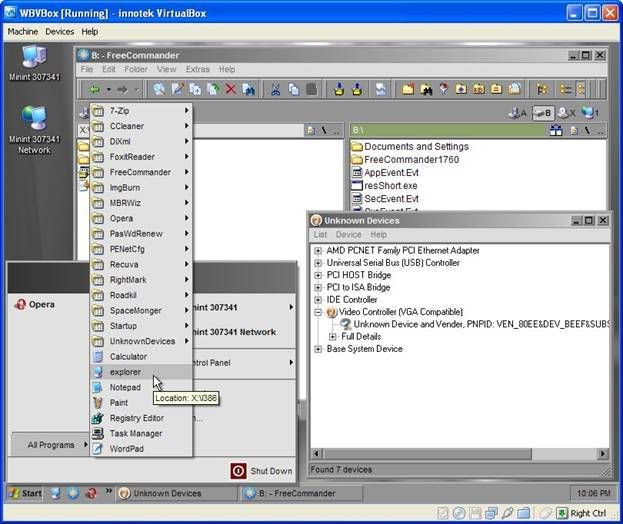This screenshot has height=524, width=623.
Task: Expand Base System Device node
Action: pyautogui.click(x=318, y=349)
